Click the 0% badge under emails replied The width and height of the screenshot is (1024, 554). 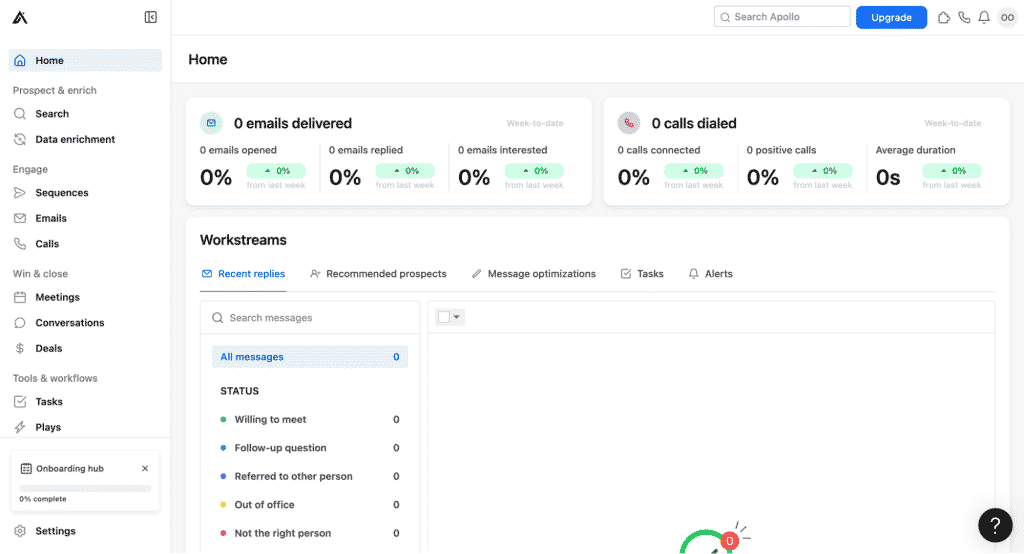pyautogui.click(x=405, y=171)
